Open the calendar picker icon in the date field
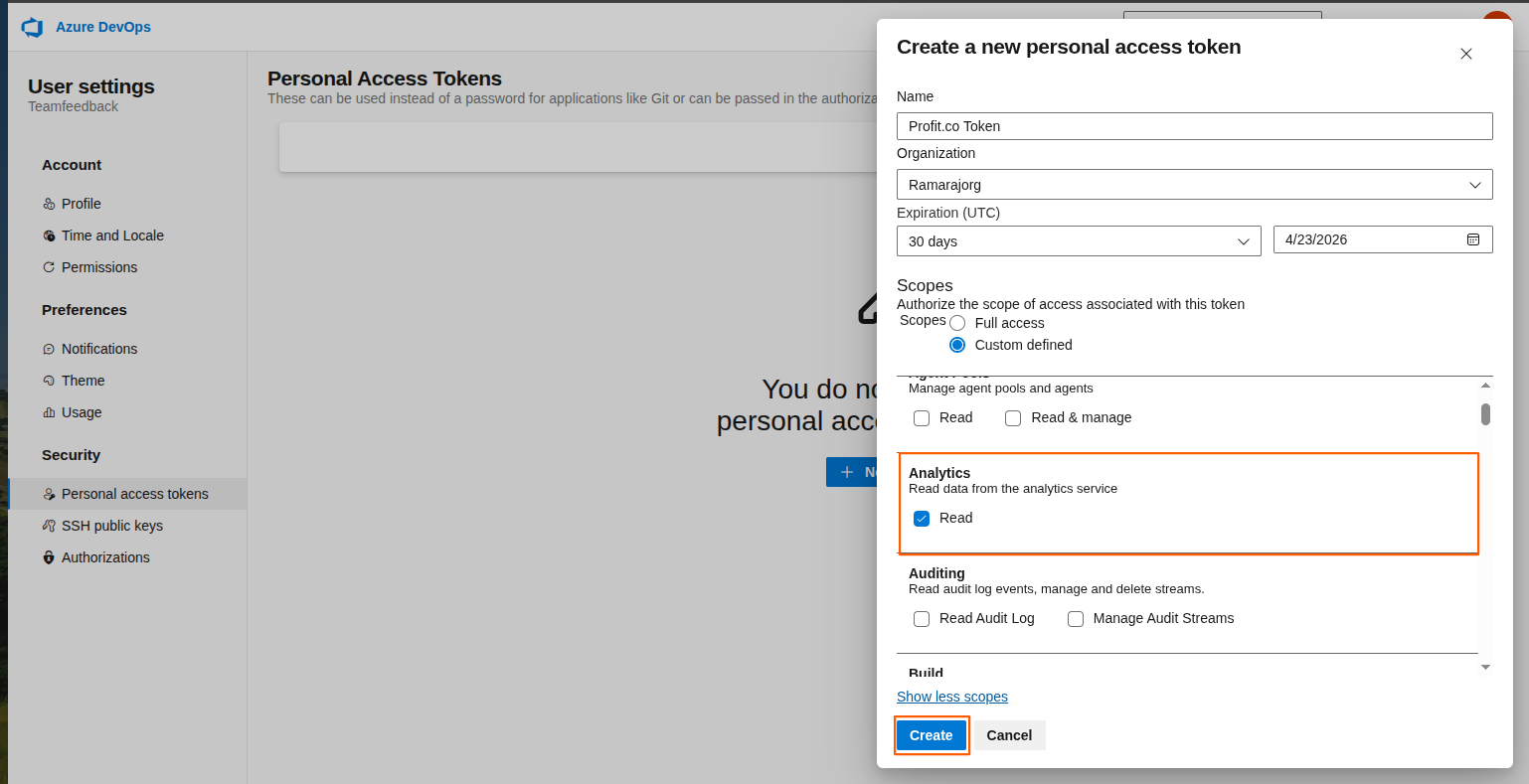This screenshot has height=784, width=1529. (1473, 239)
